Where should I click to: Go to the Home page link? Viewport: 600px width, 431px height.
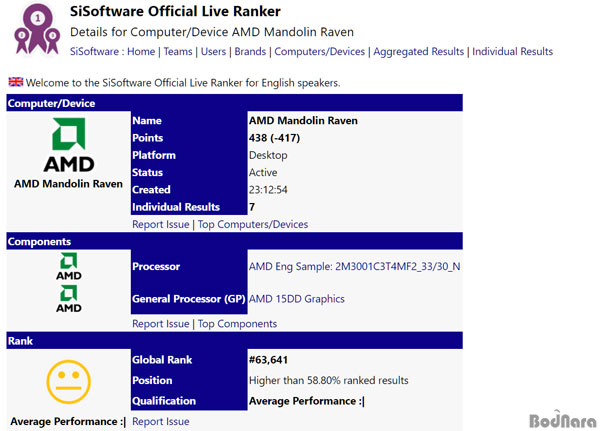click(x=141, y=51)
